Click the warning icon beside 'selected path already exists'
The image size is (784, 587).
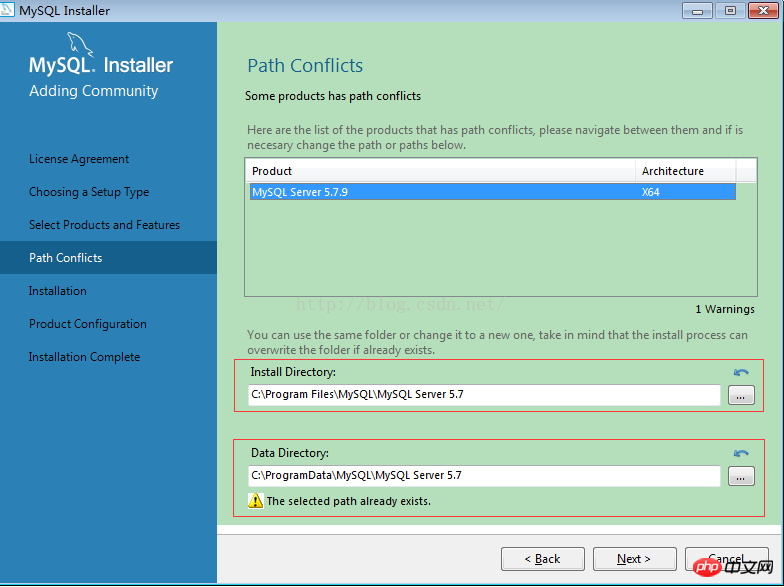pos(256,500)
